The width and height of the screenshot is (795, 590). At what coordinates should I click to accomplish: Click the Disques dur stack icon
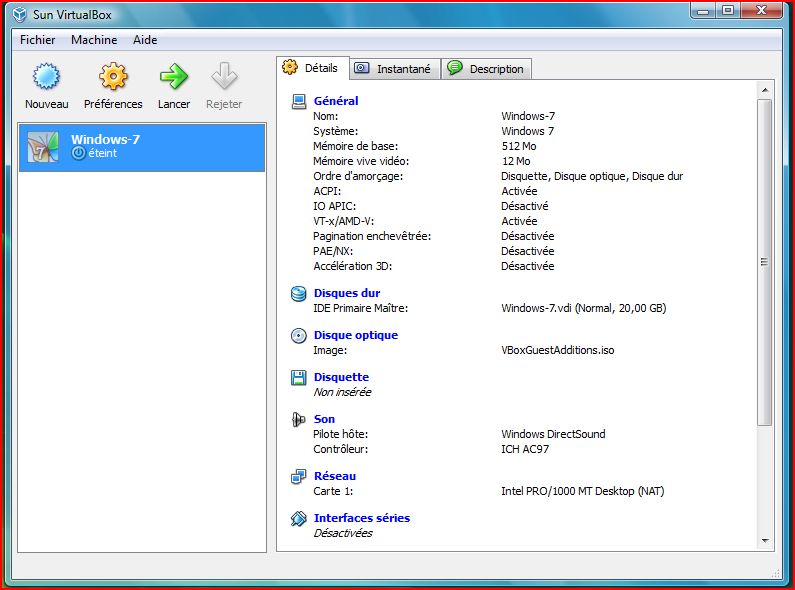[299, 293]
